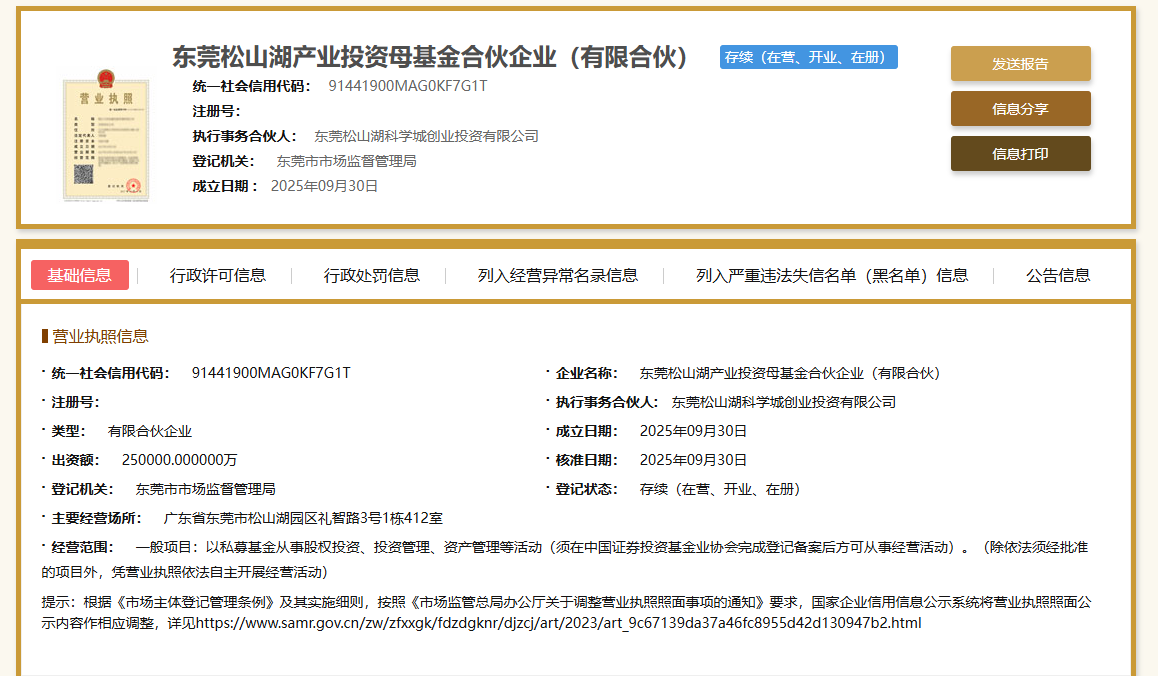Go to the 列入严重违法失信名单（黑名单）信息 tab
1158x676 pixels.
pos(832,275)
